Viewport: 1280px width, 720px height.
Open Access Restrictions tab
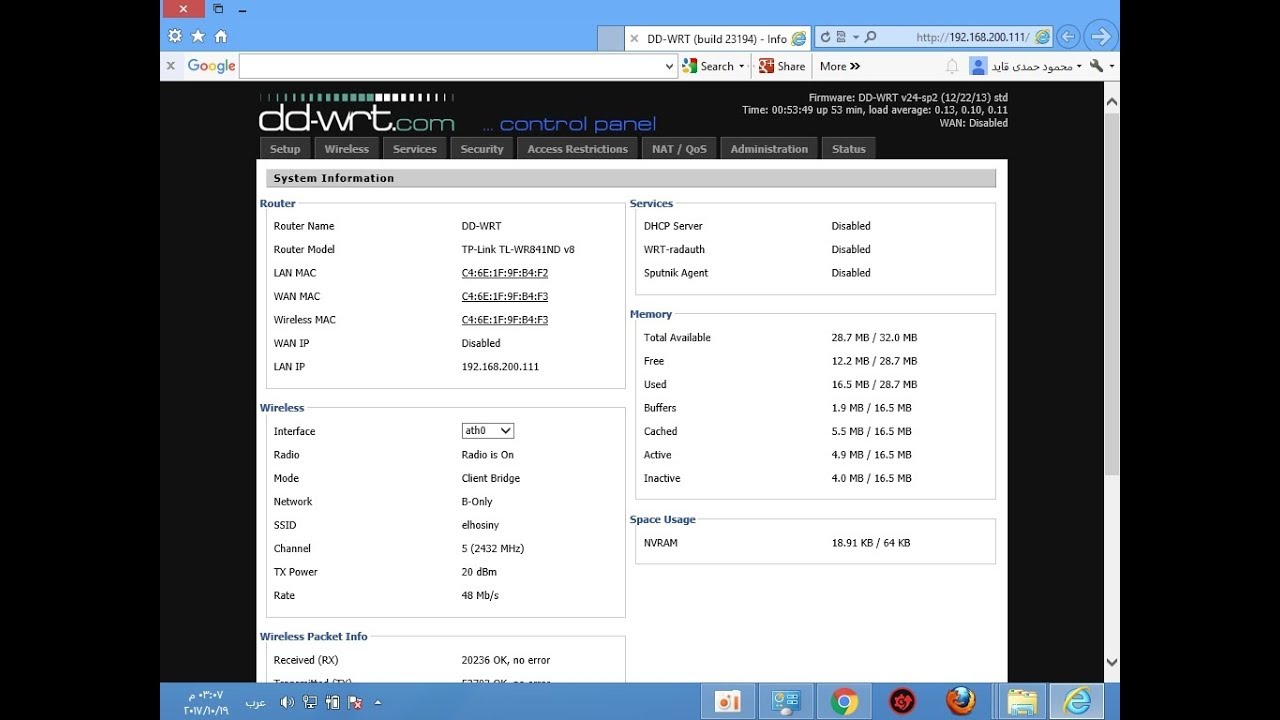pyautogui.click(x=578, y=149)
